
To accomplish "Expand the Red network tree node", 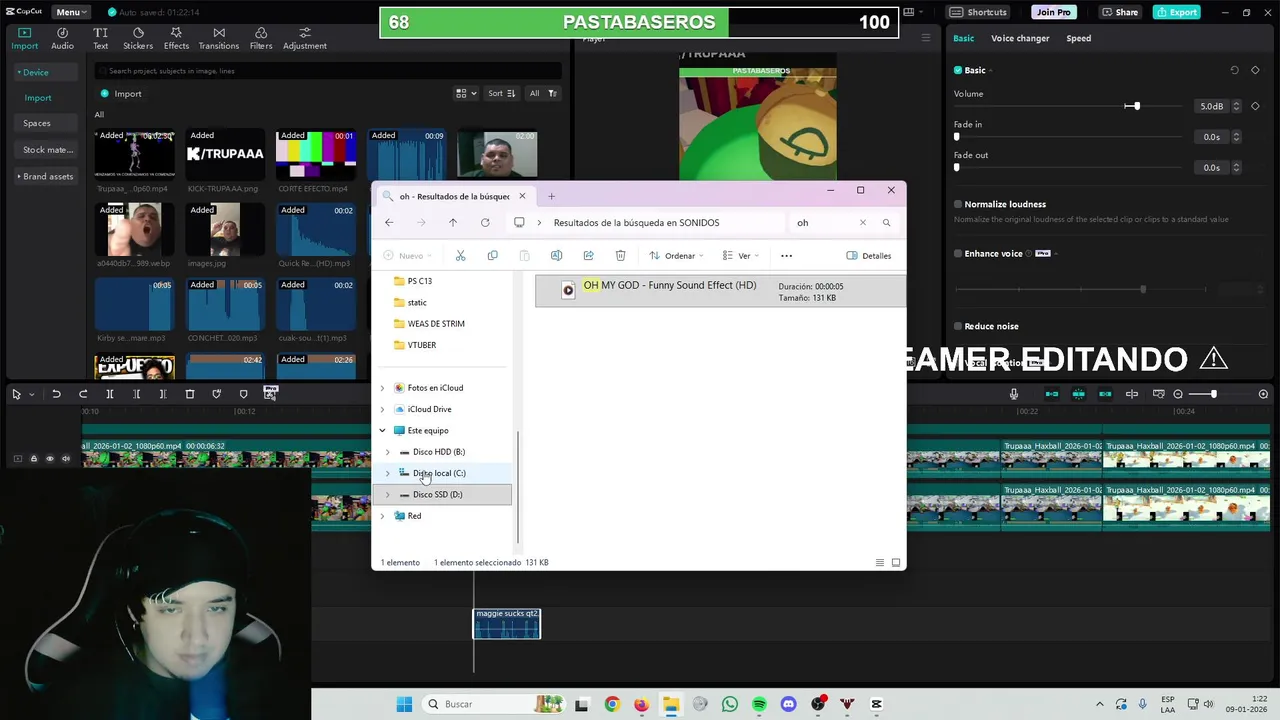I will [x=382, y=516].
